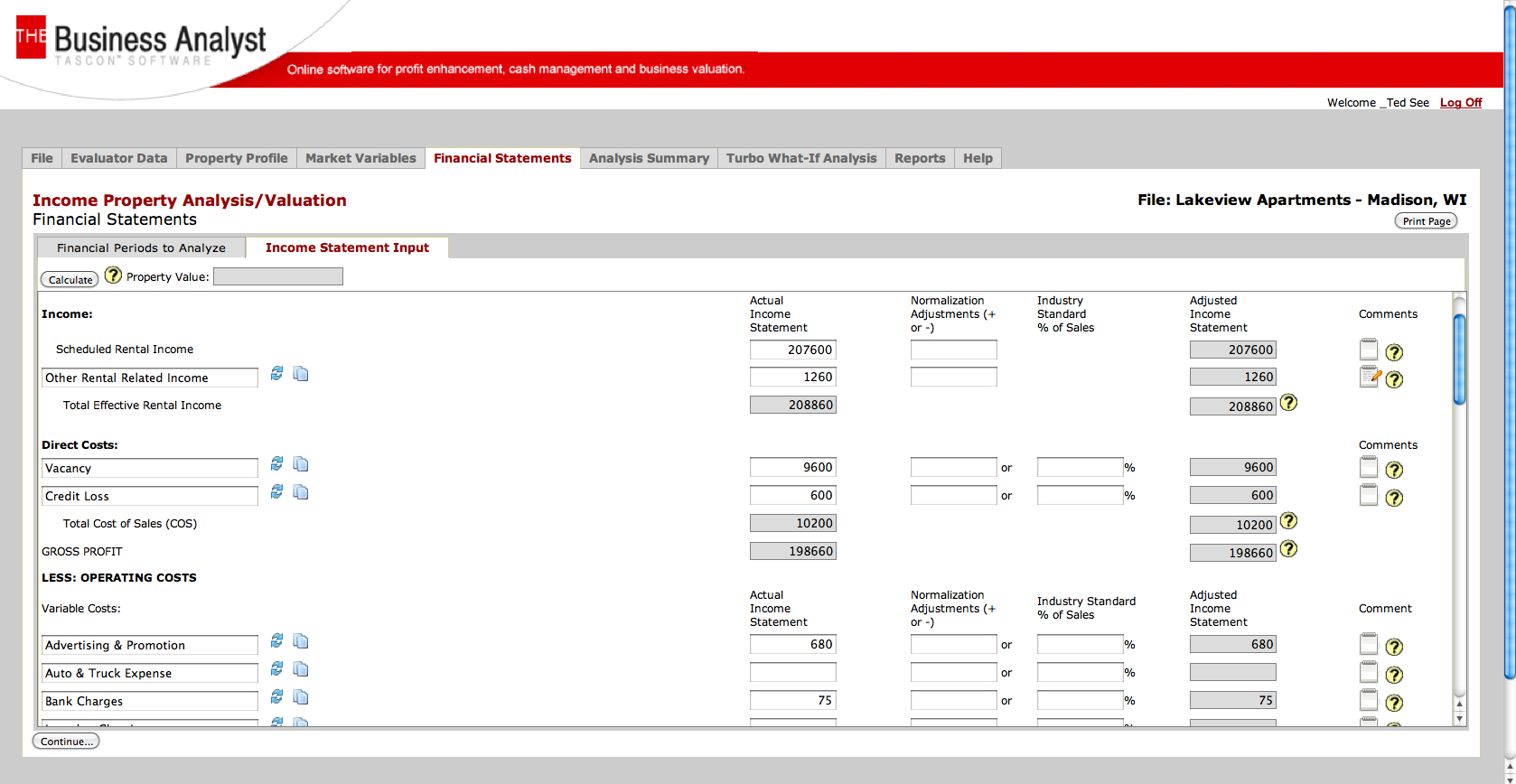
Task: Click the Continue... button
Action: pyautogui.click(x=66, y=742)
